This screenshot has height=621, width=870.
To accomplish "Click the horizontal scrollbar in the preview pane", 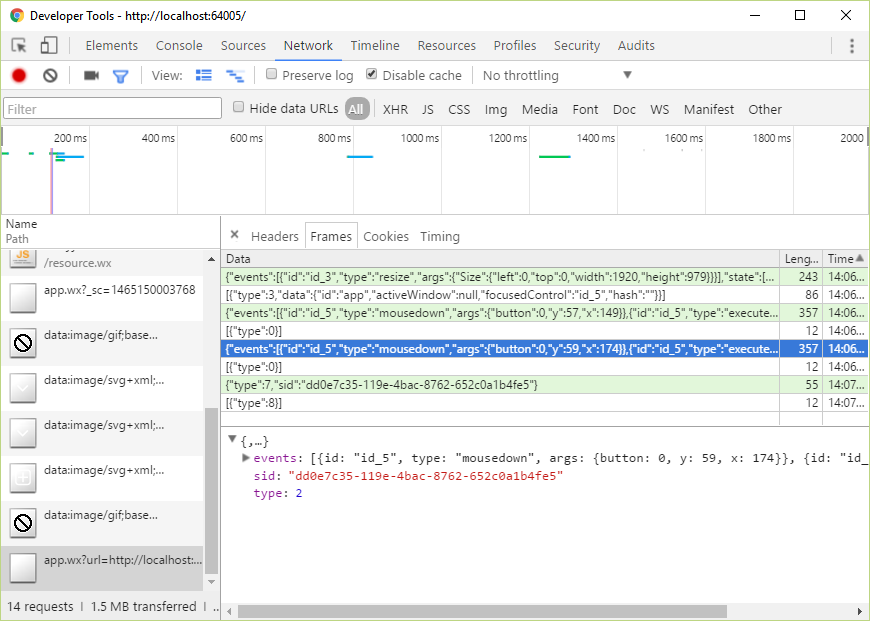I will click(482, 611).
